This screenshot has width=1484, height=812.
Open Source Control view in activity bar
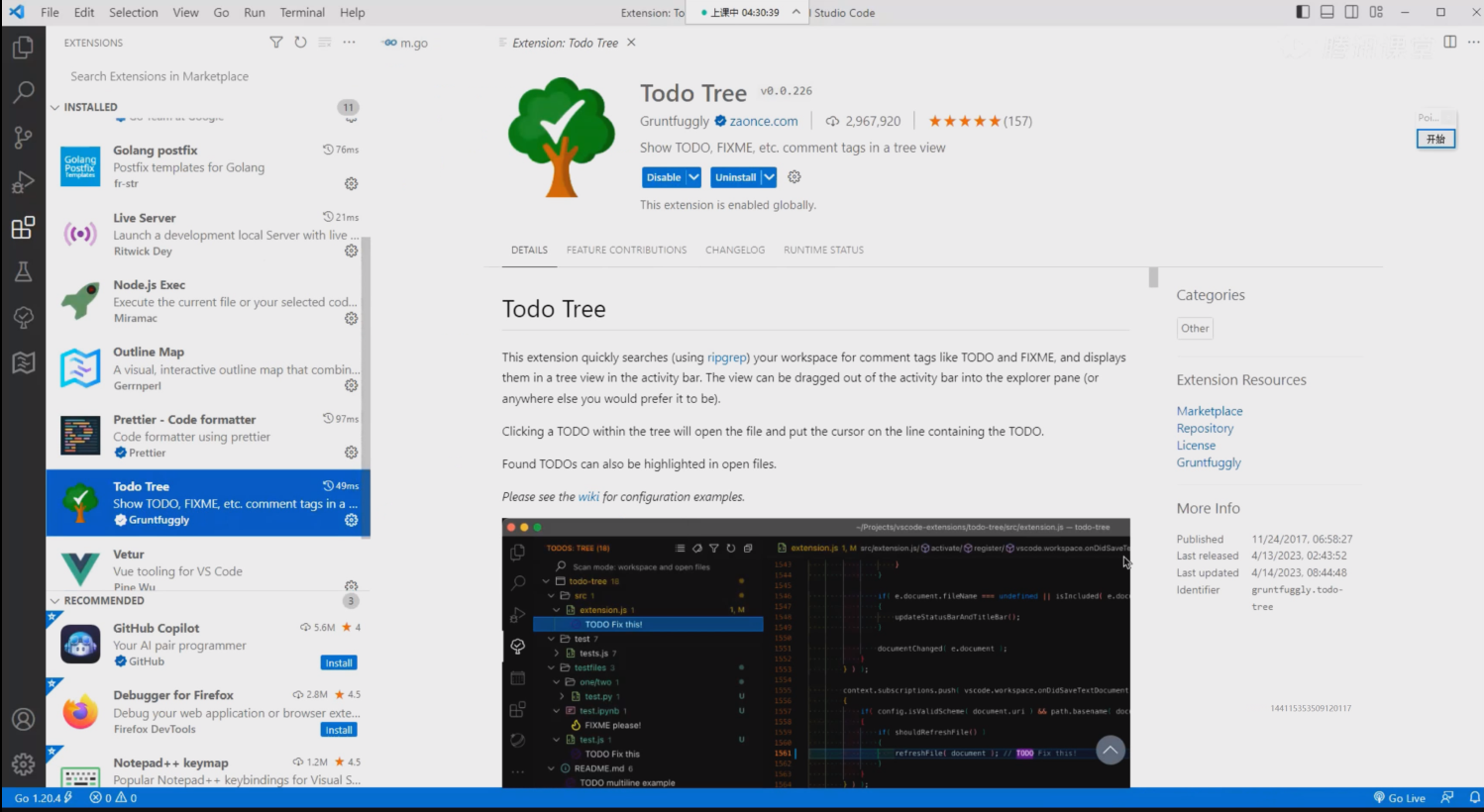point(23,137)
